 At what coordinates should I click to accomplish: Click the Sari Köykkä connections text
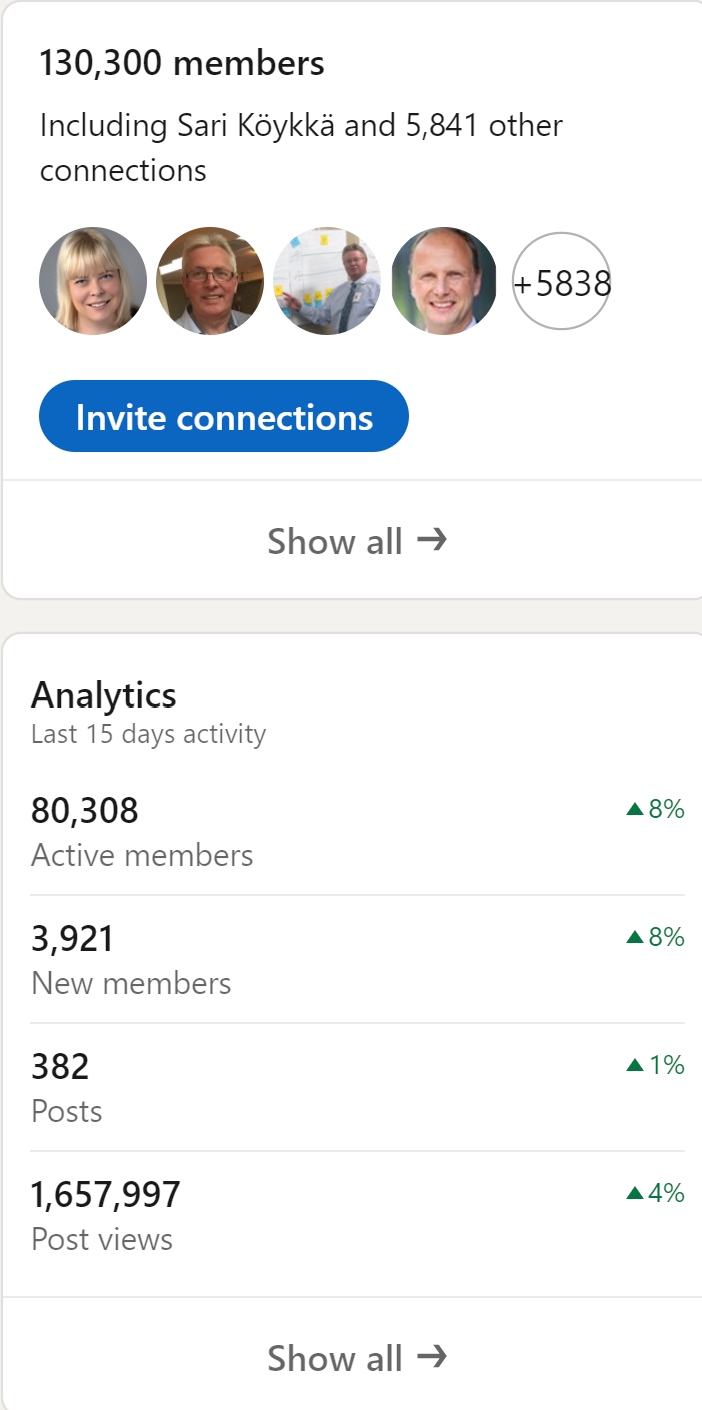300,147
